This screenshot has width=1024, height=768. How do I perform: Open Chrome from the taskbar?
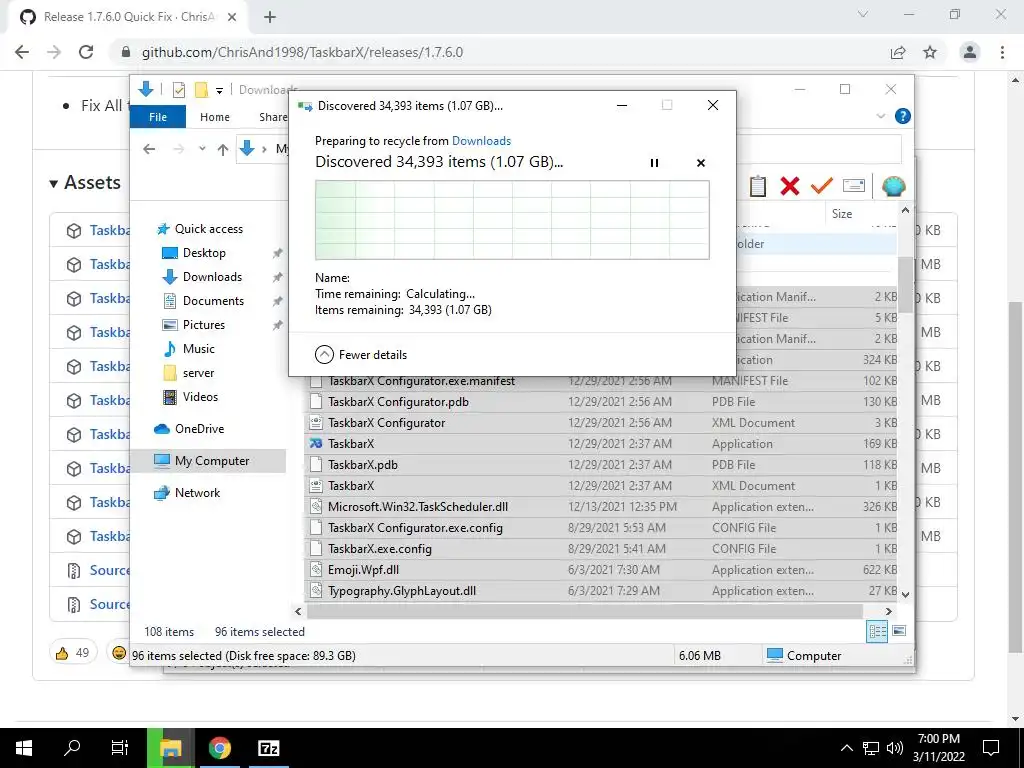pyautogui.click(x=220, y=748)
